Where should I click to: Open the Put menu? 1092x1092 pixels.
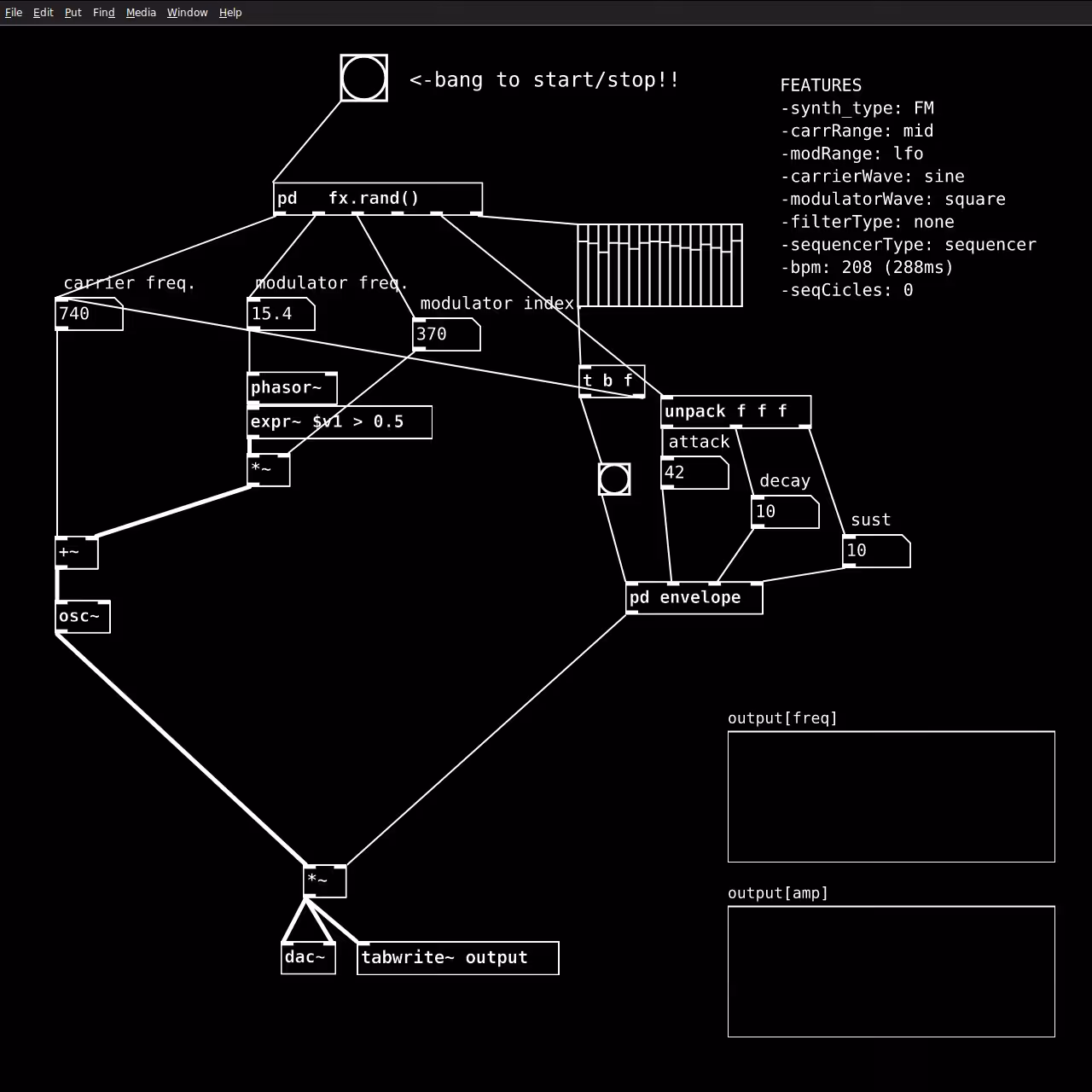point(73,13)
